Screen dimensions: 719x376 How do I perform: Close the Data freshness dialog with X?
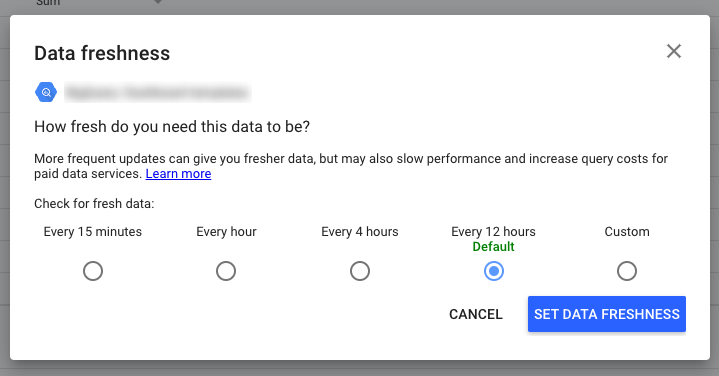click(x=674, y=51)
